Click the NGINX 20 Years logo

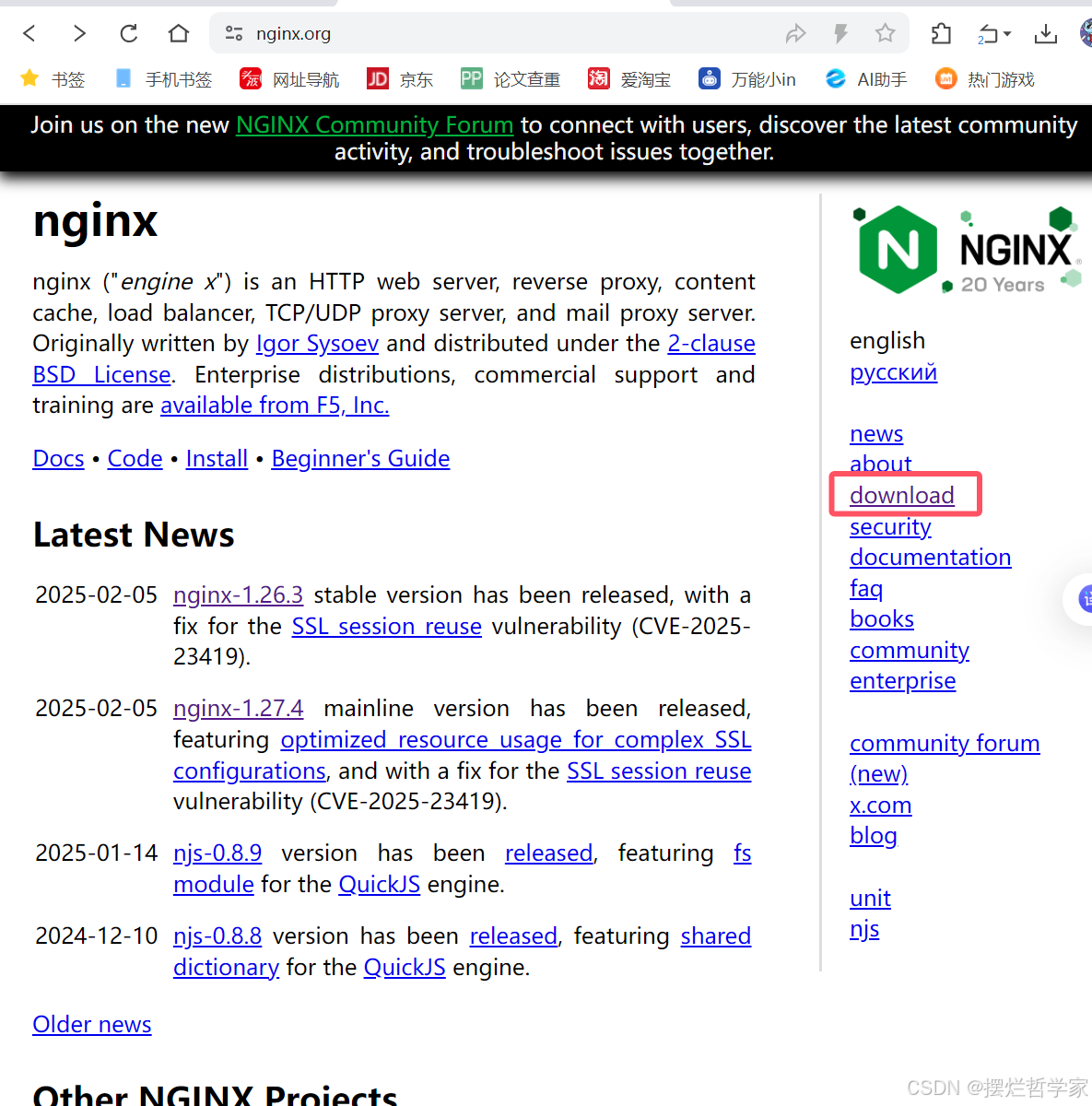pos(967,251)
